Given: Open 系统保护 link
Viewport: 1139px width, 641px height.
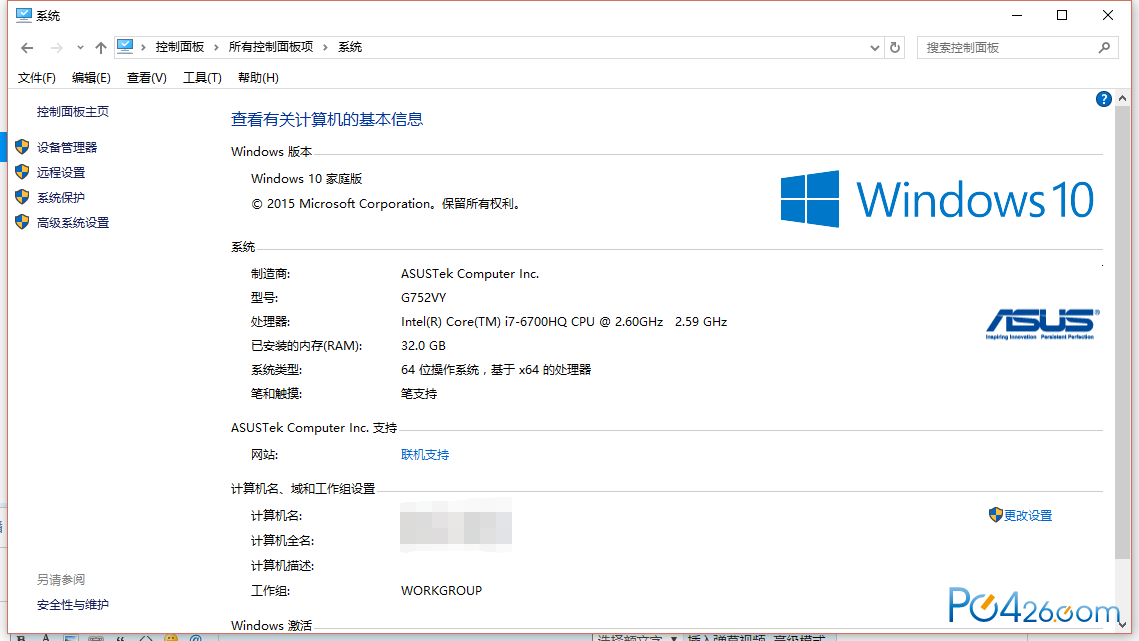Looking at the screenshot, I should (x=61, y=198).
